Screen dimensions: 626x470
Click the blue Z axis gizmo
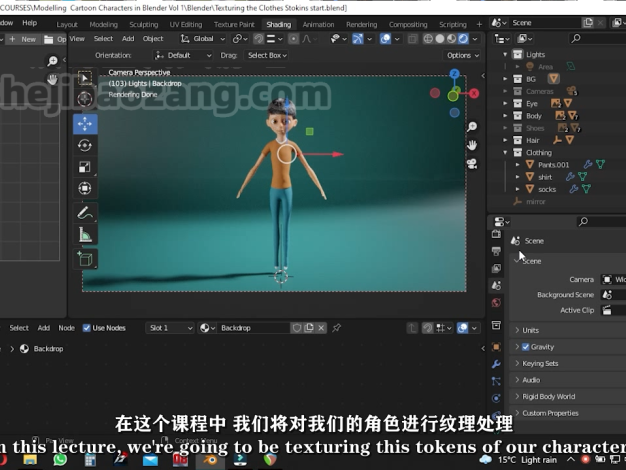pos(454,74)
